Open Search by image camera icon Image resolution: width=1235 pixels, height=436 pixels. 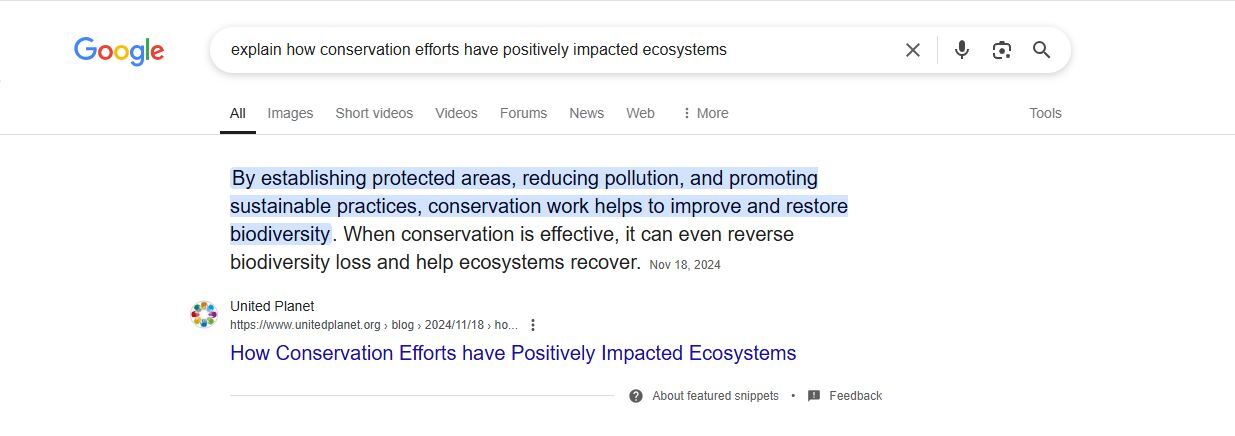[1002, 50]
